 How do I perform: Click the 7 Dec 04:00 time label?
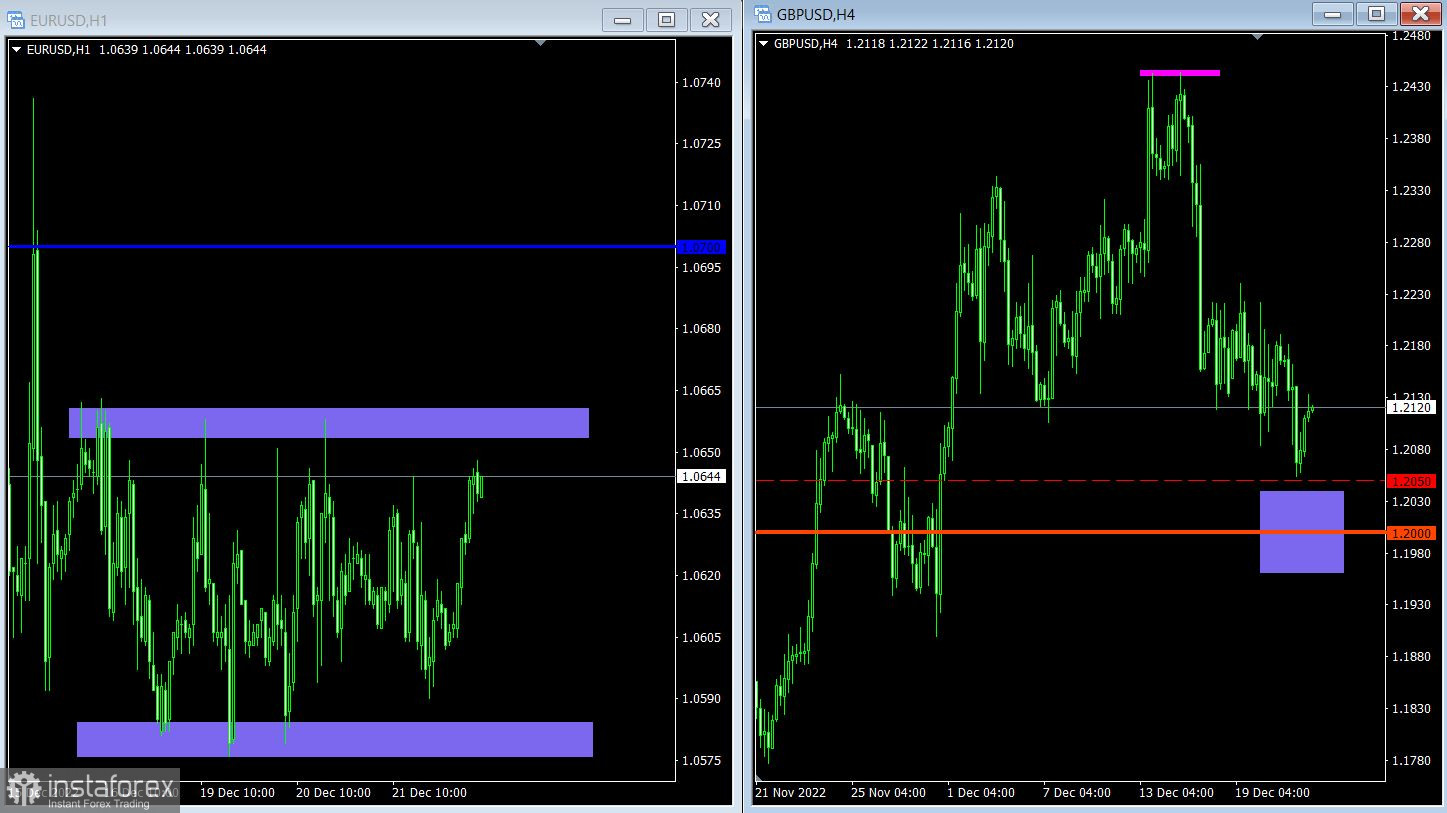tap(1077, 793)
